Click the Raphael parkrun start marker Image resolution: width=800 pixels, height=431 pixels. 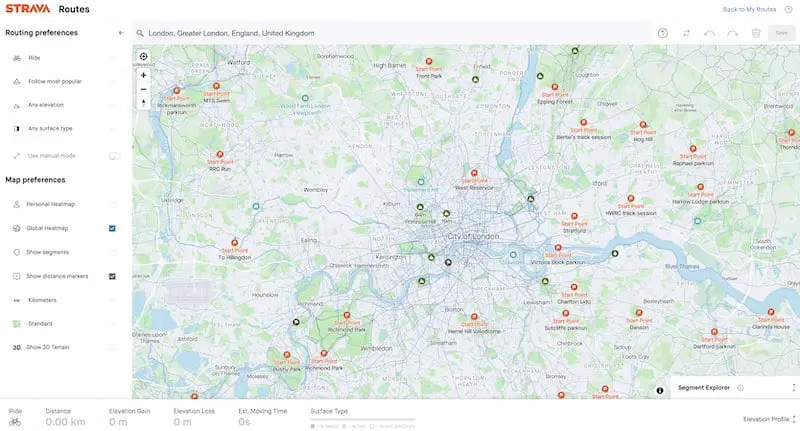[693, 149]
